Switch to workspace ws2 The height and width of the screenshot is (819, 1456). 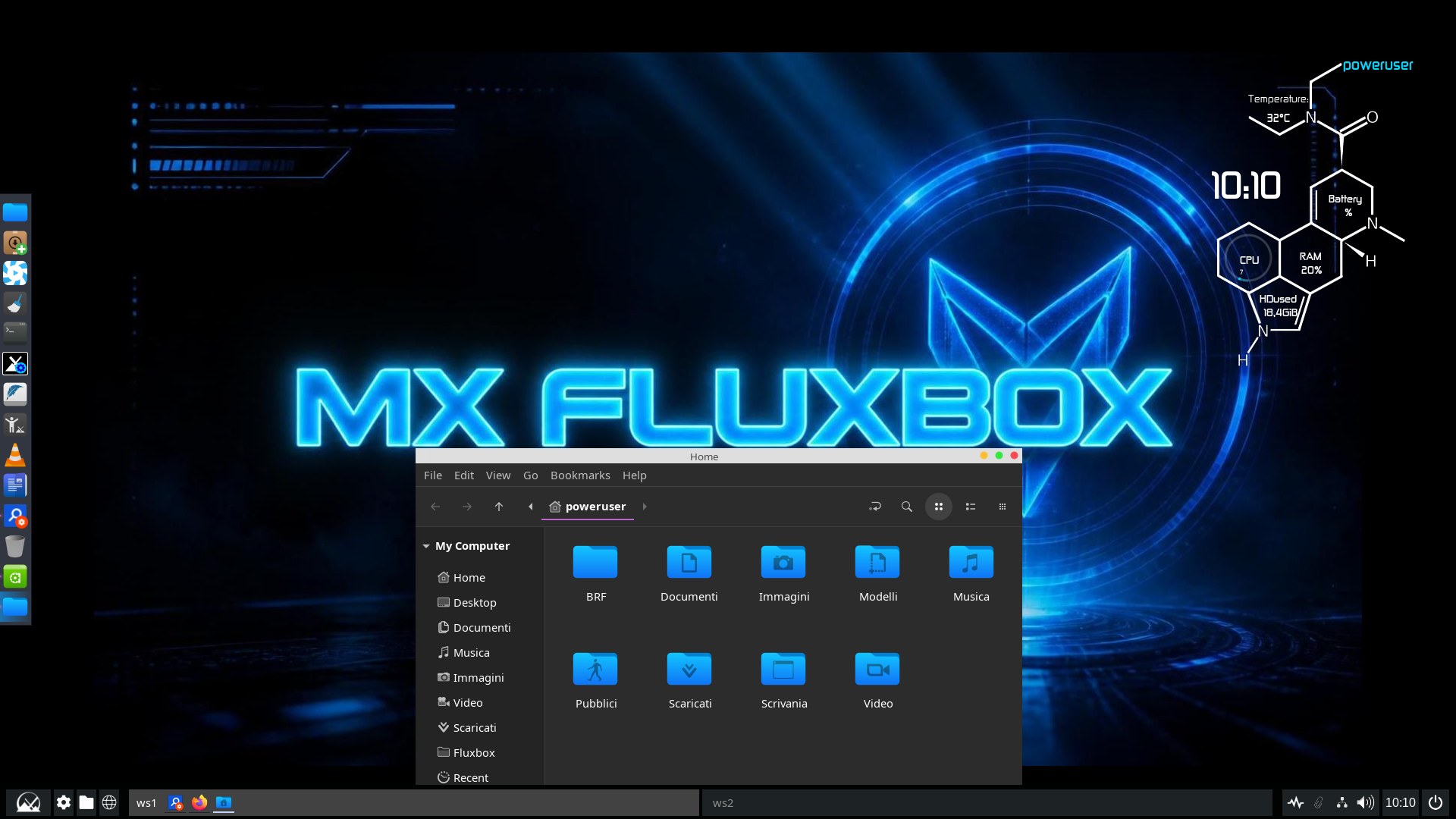click(723, 803)
